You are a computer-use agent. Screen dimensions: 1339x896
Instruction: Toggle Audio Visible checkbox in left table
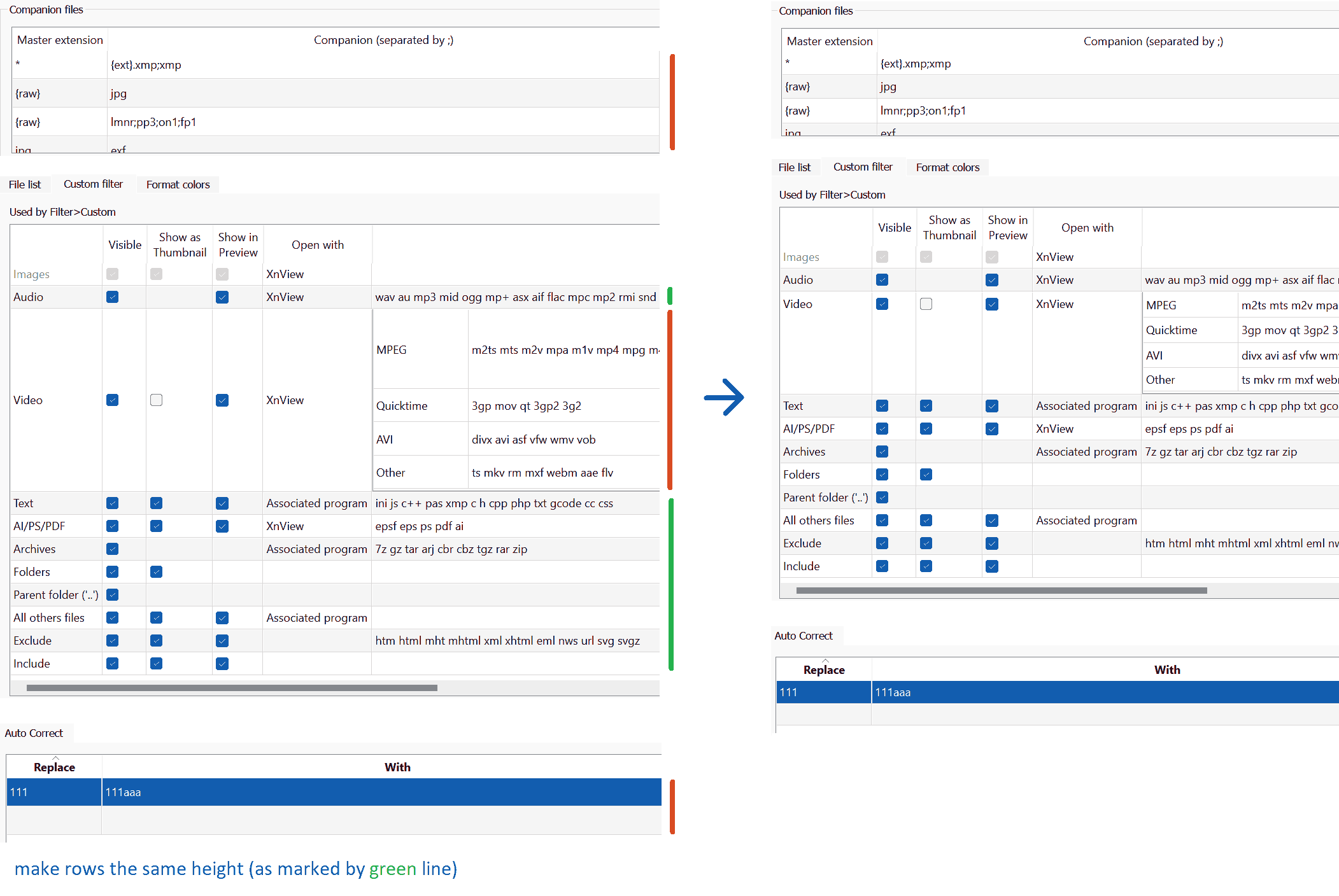point(113,297)
